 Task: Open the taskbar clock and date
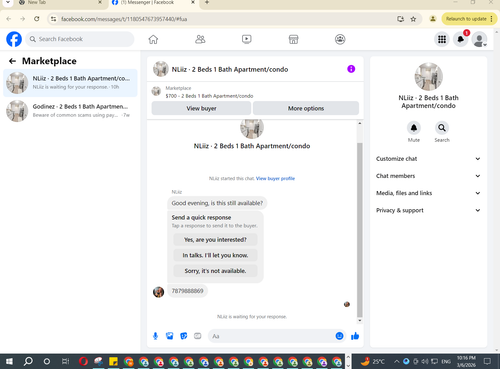coord(466,361)
